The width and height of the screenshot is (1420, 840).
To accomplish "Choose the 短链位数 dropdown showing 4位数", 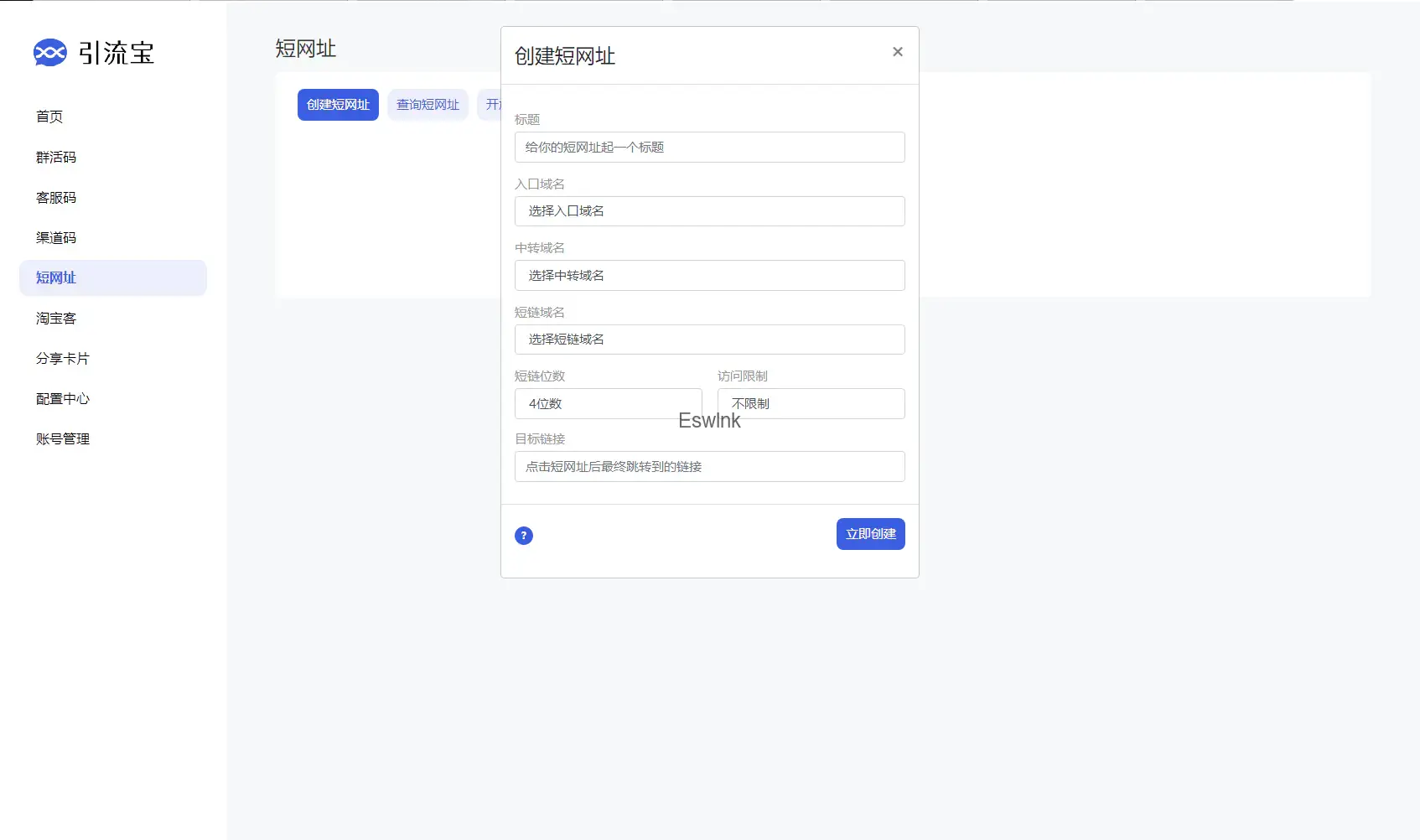I will coord(608,403).
